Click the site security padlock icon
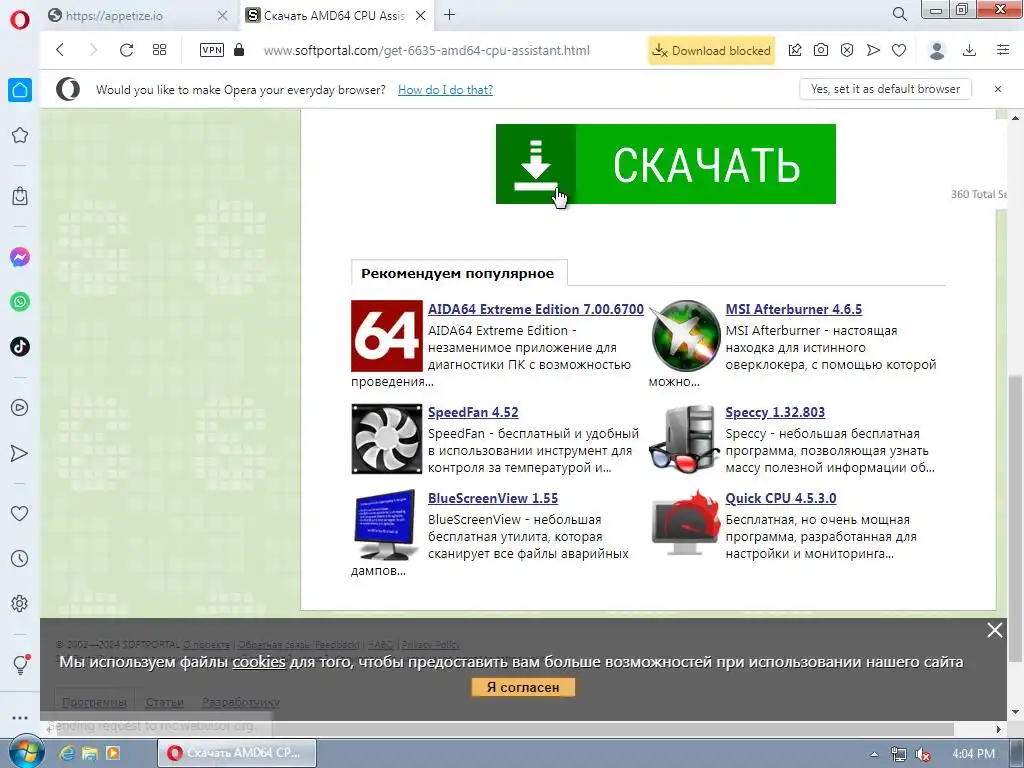This screenshot has height=768, width=1024. [x=239, y=50]
